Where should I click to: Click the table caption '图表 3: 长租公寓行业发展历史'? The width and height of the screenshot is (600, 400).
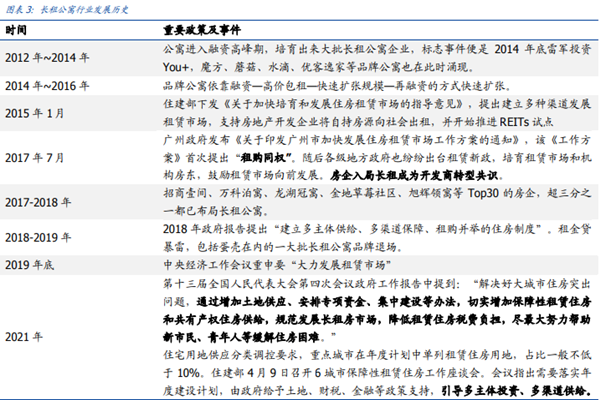pos(67,9)
